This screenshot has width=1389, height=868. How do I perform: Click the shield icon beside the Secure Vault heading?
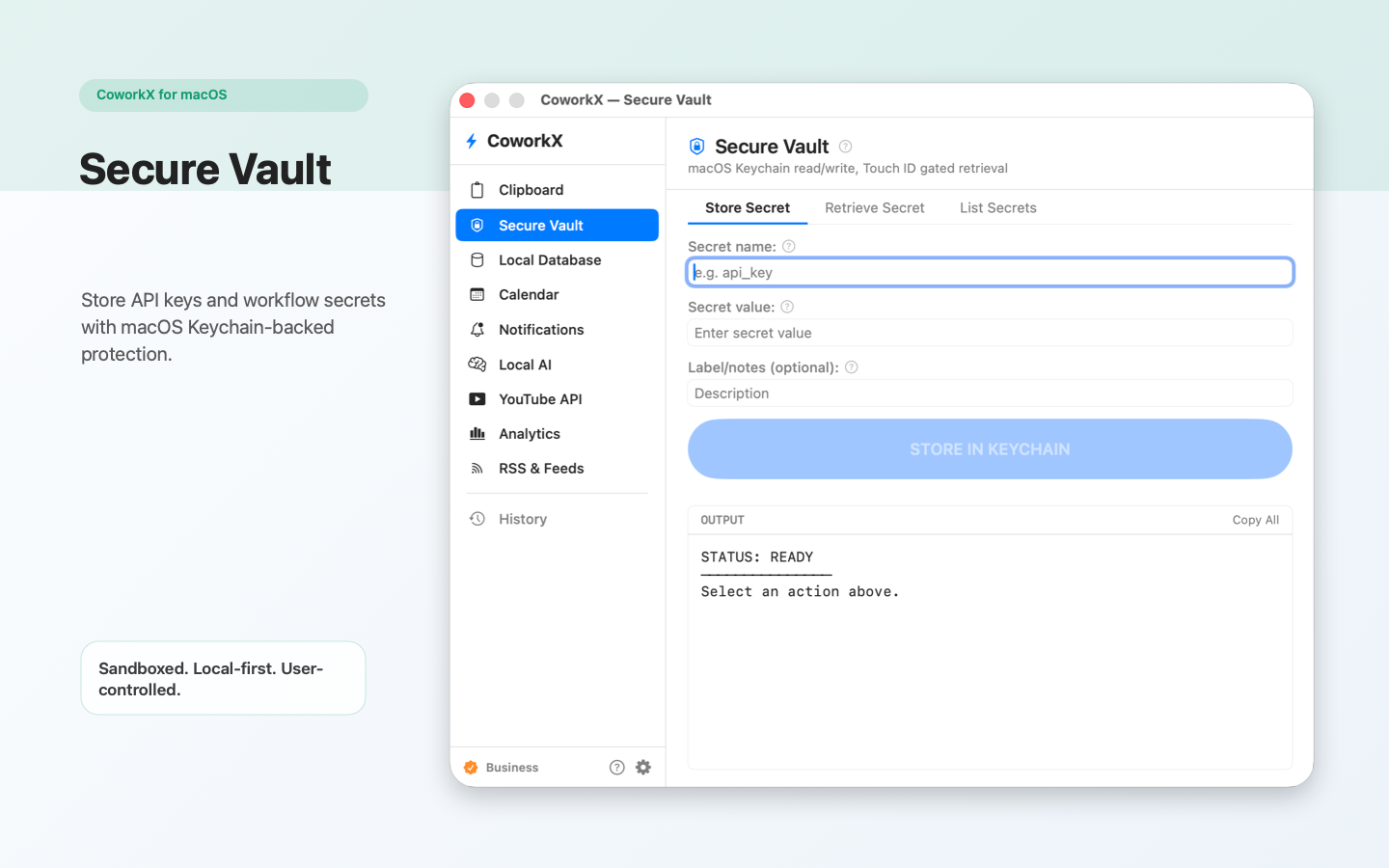[x=696, y=147]
